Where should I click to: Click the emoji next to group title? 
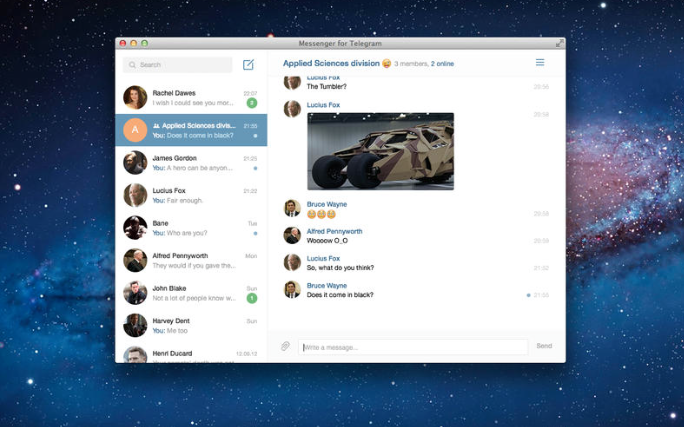[x=386, y=64]
